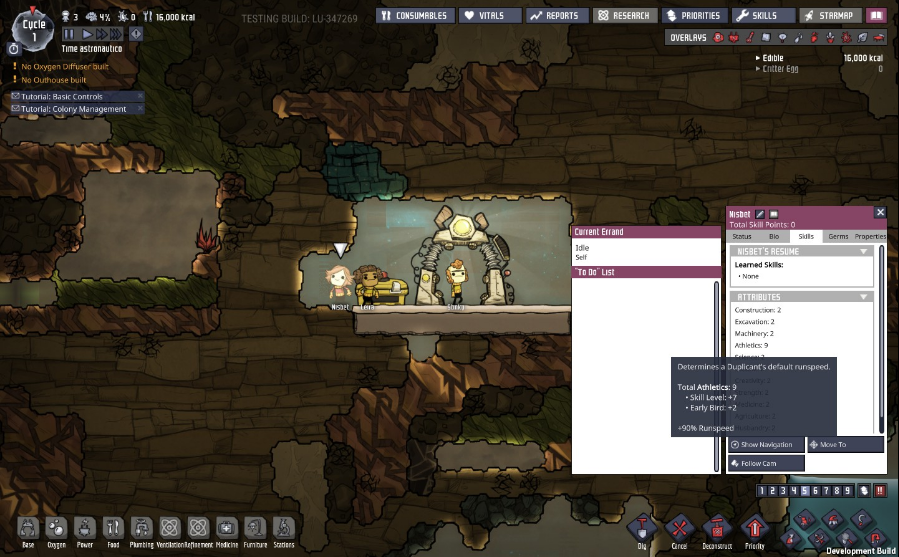Dismiss the Tutorial: Colony Management message

click(x=140, y=108)
